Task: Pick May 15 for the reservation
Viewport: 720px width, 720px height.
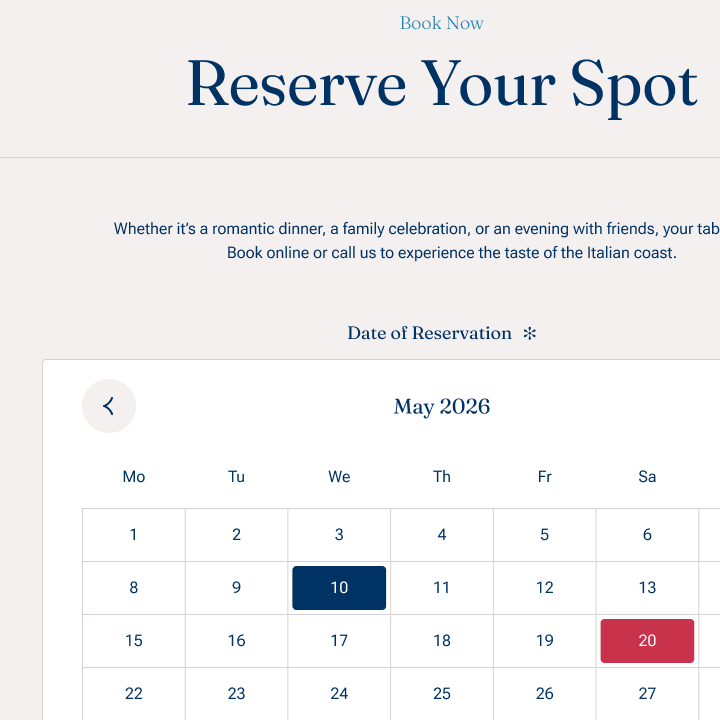Action: point(134,641)
